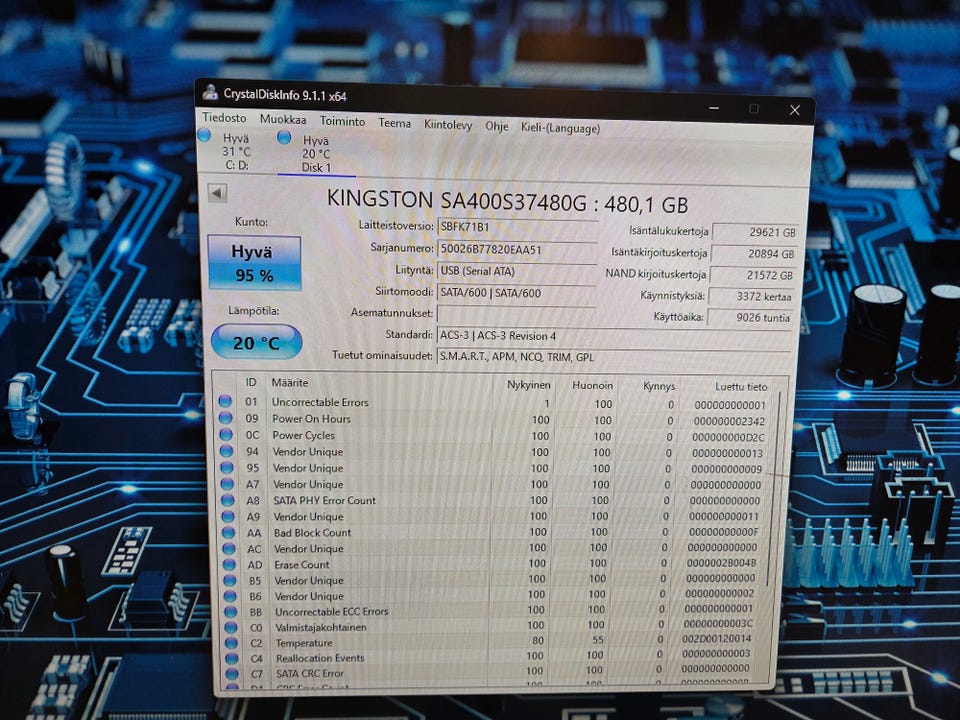Screen dimensions: 960x720
Task: Click the NAND kirjoituskertoja value 21572 GB
Action: click(x=752, y=275)
